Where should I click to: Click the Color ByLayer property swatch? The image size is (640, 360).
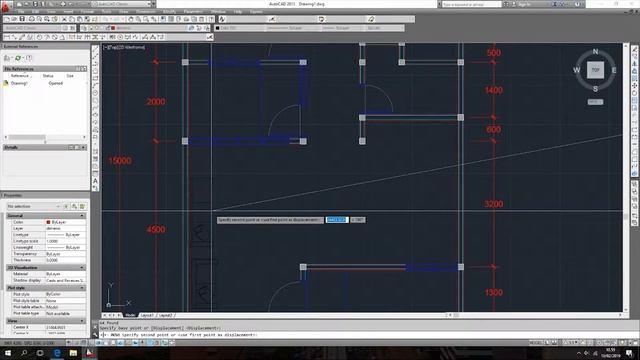(x=48, y=222)
